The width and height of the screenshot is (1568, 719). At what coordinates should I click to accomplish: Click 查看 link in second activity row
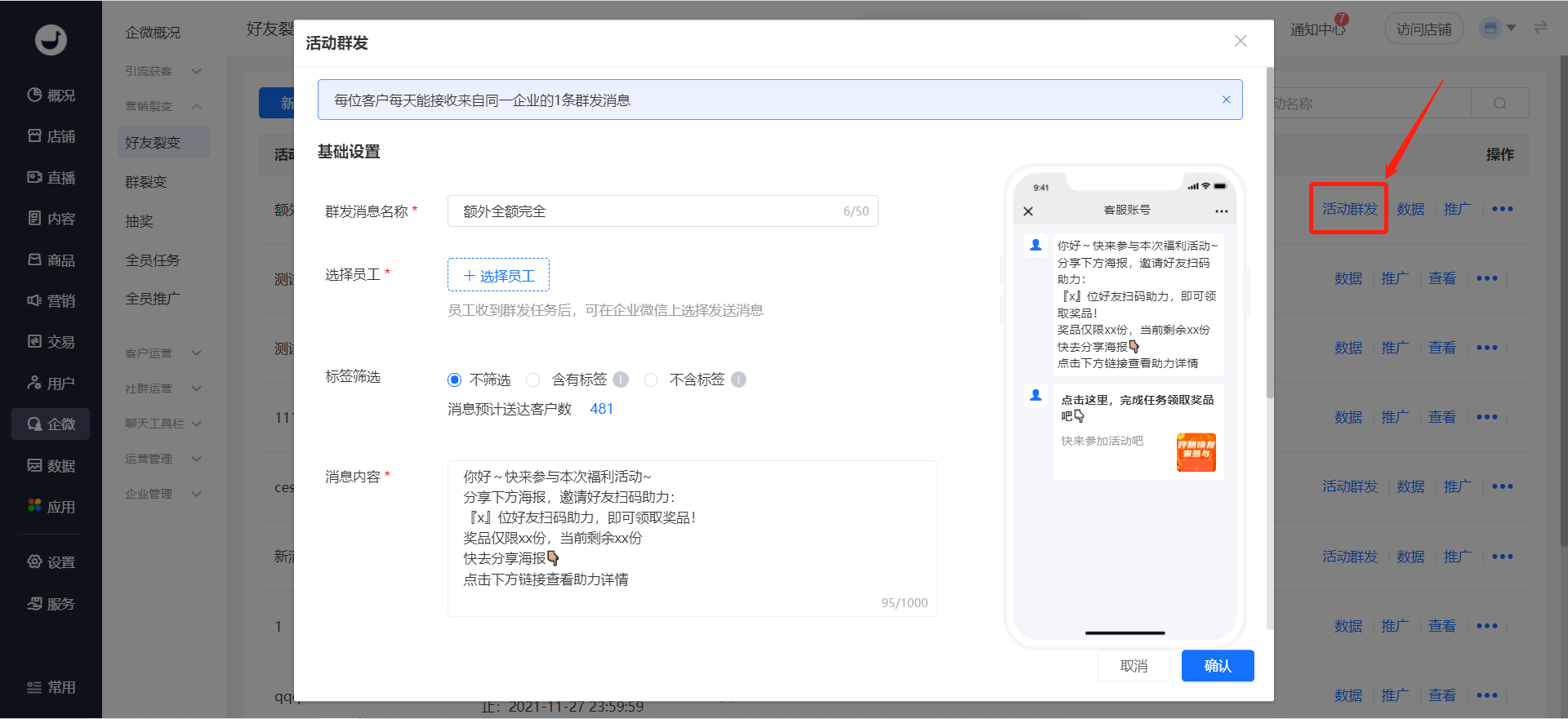click(1442, 278)
